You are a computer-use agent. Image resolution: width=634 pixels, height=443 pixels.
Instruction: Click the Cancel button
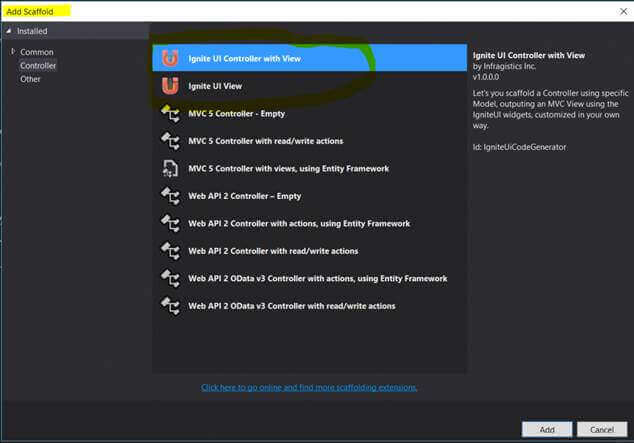point(602,429)
